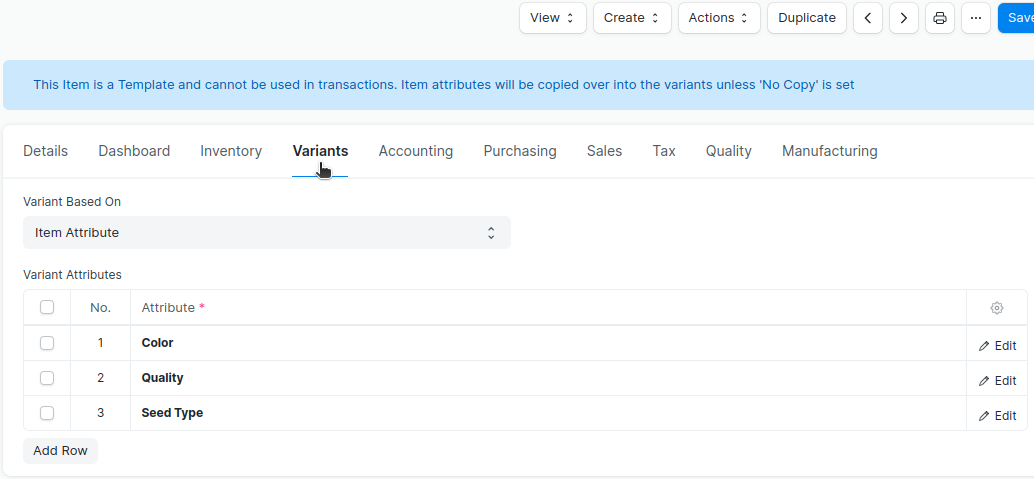Open the Variant Based On dropdown
Viewport: 1034px width, 479px height.
click(266, 233)
